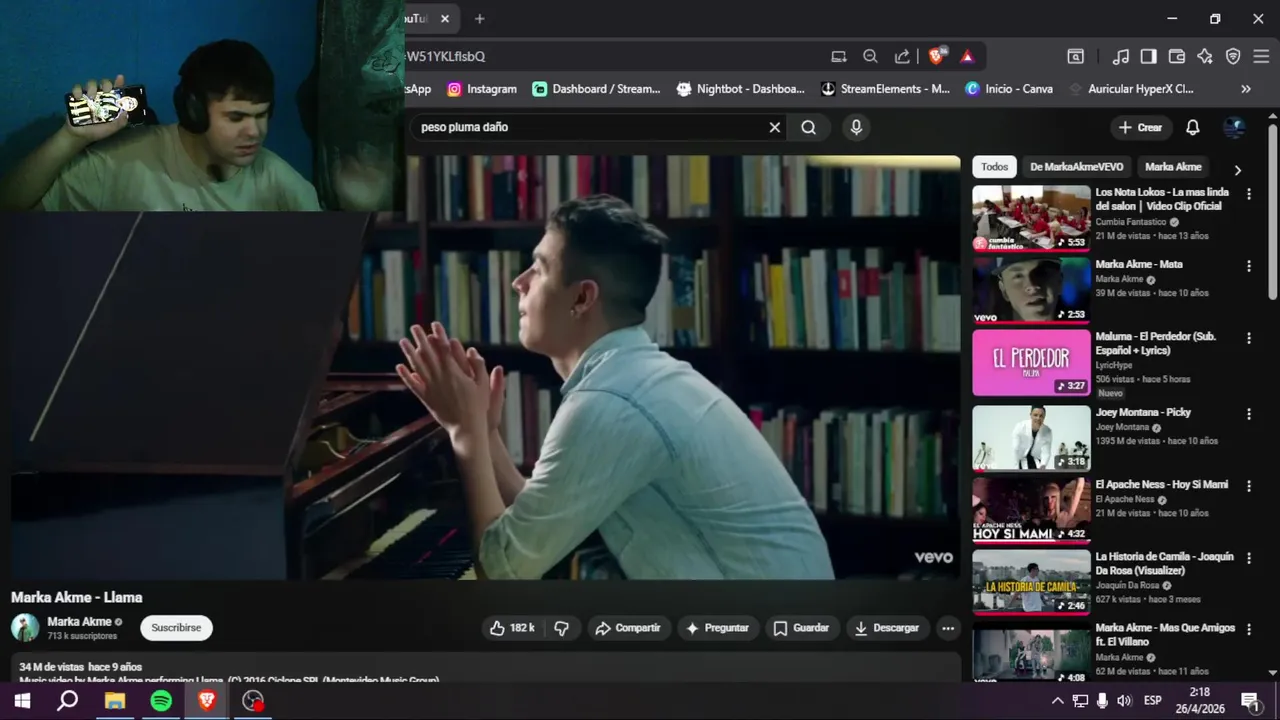1280x720 pixels.
Task: Dislike the video with thumbs down
Action: click(x=561, y=628)
